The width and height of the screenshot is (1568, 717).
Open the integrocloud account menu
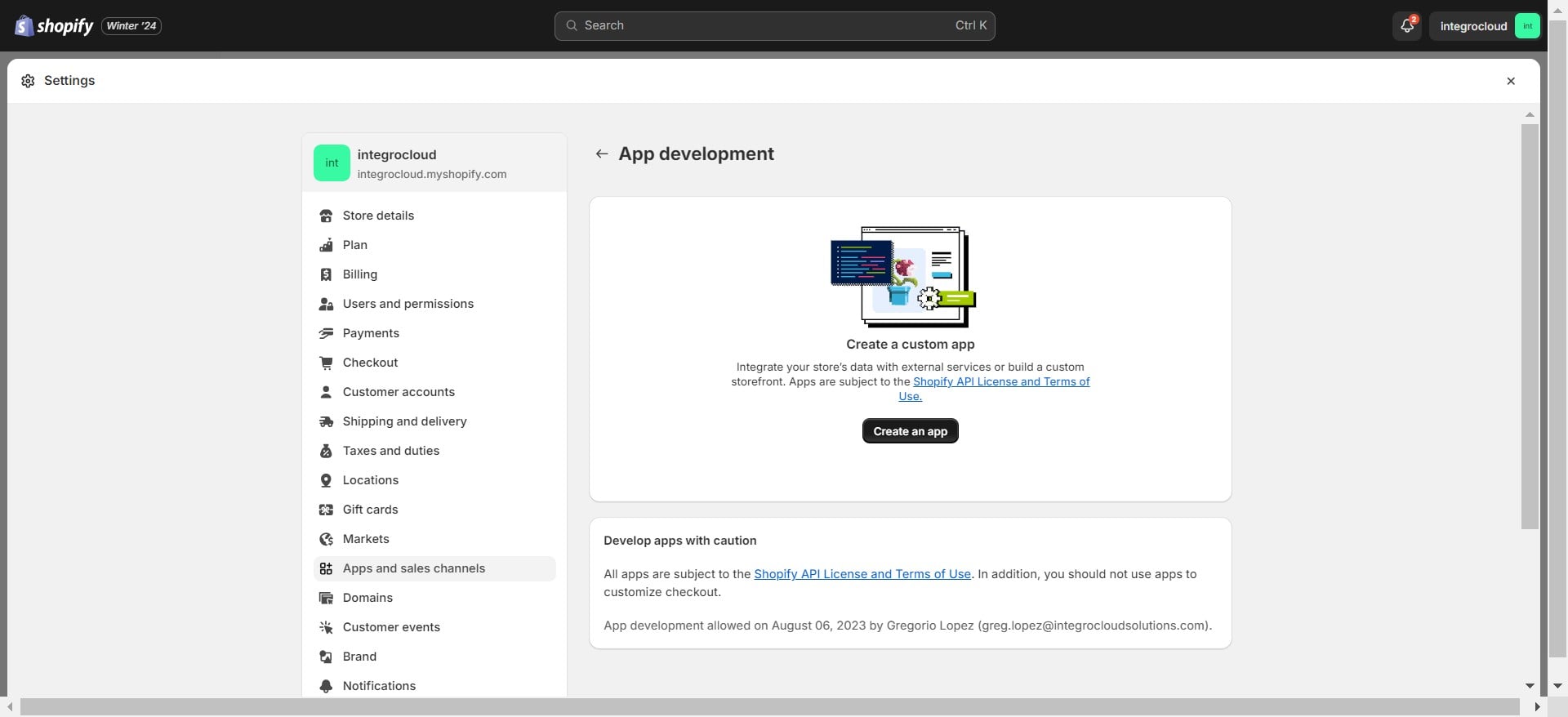(1485, 26)
